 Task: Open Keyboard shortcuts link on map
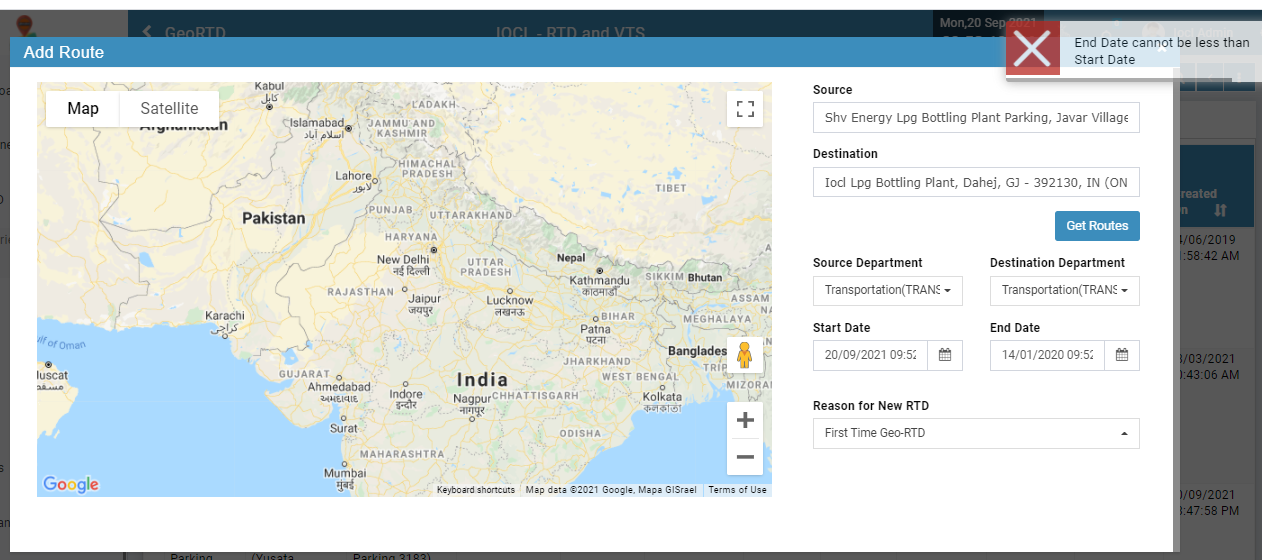476,490
